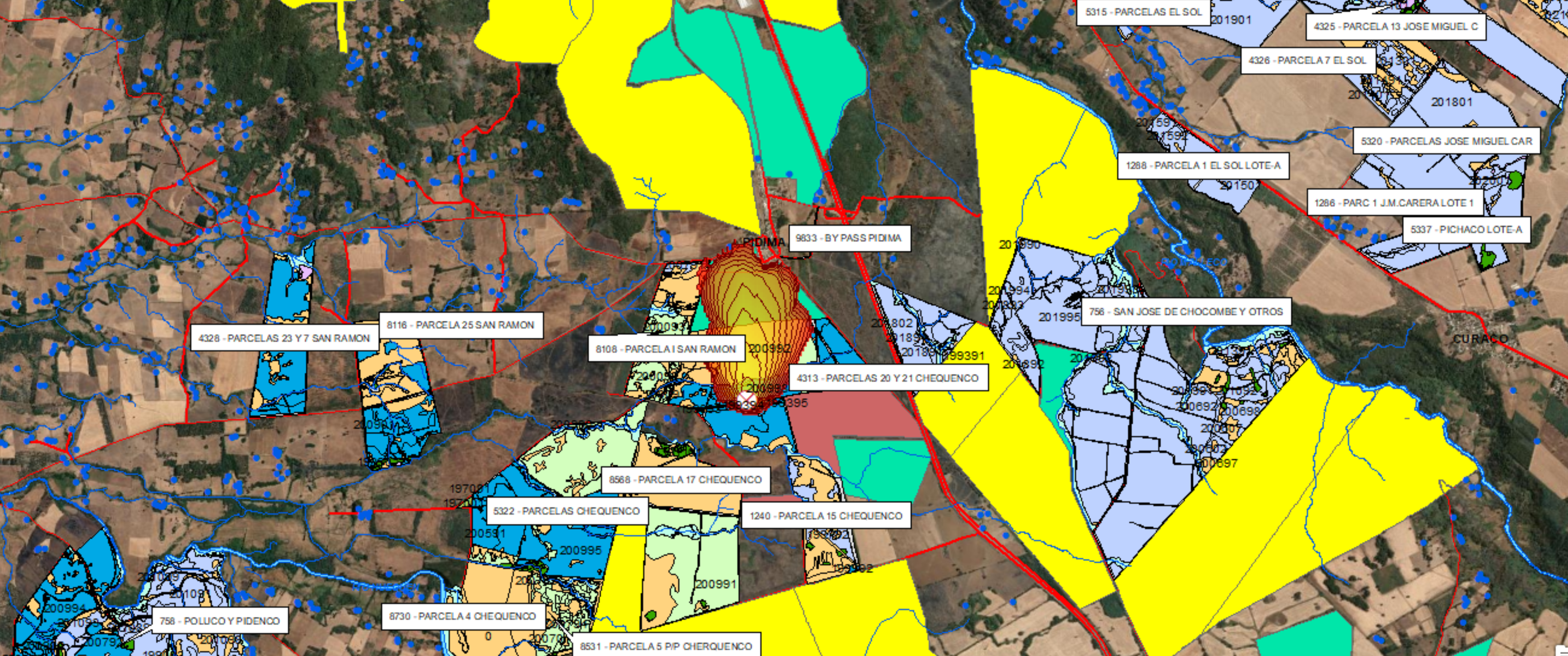Viewport: 1568px width, 656px height.
Task: Click the CURACO town name on map
Action: click(1481, 339)
